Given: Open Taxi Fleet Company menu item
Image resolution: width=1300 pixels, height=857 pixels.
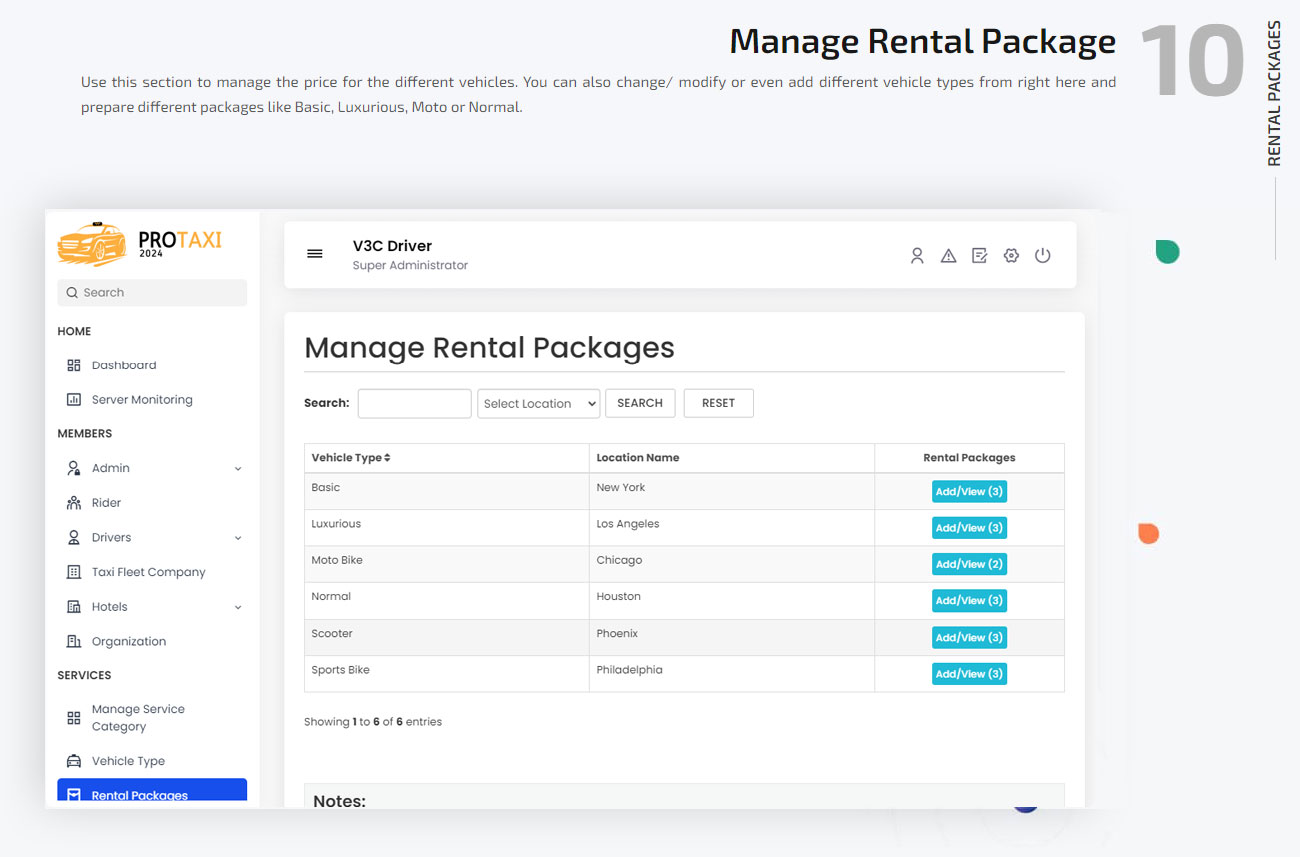Looking at the screenshot, I should click(148, 572).
